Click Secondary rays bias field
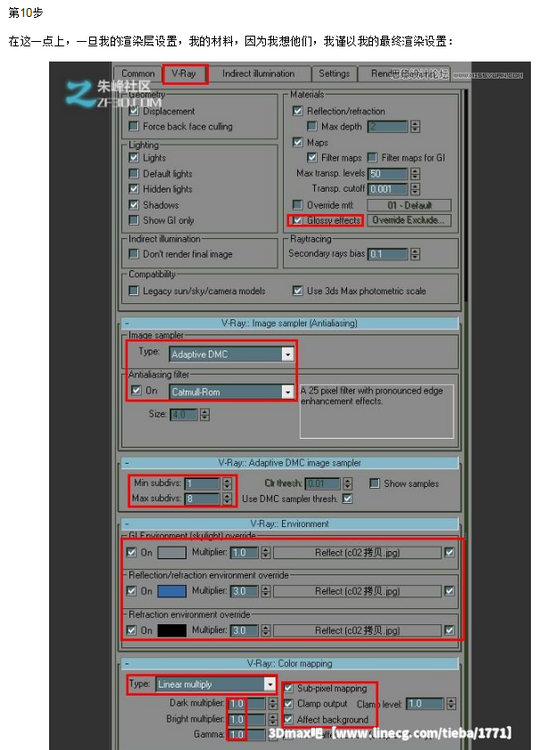Image resolution: width=547 pixels, height=750 pixels. (x=388, y=254)
